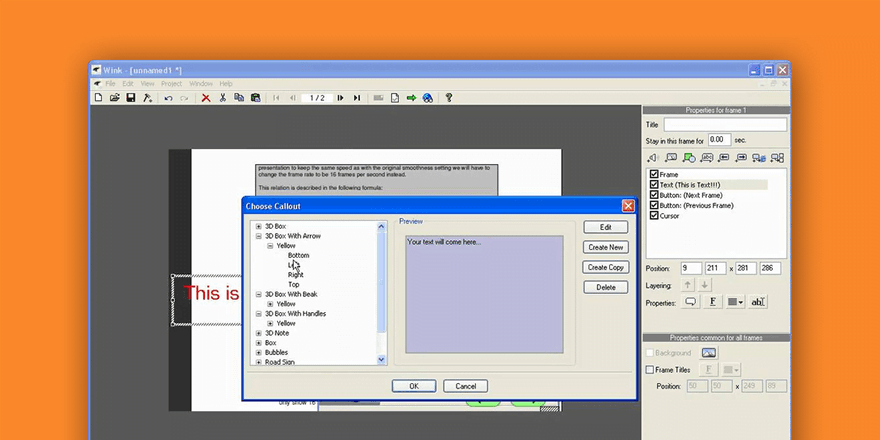Select Bottom under Yellow callouts
880x440 pixels.
(298, 255)
